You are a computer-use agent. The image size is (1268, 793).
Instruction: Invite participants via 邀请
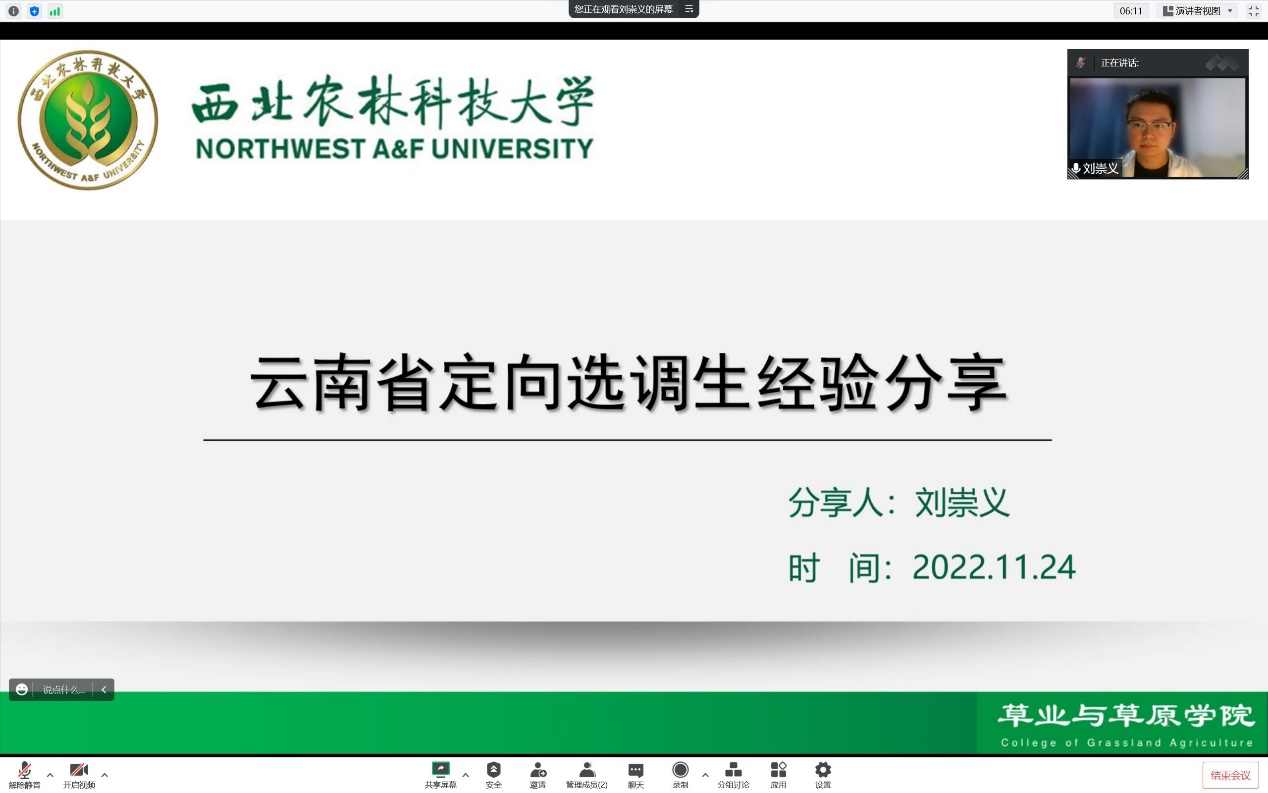[537, 773]
